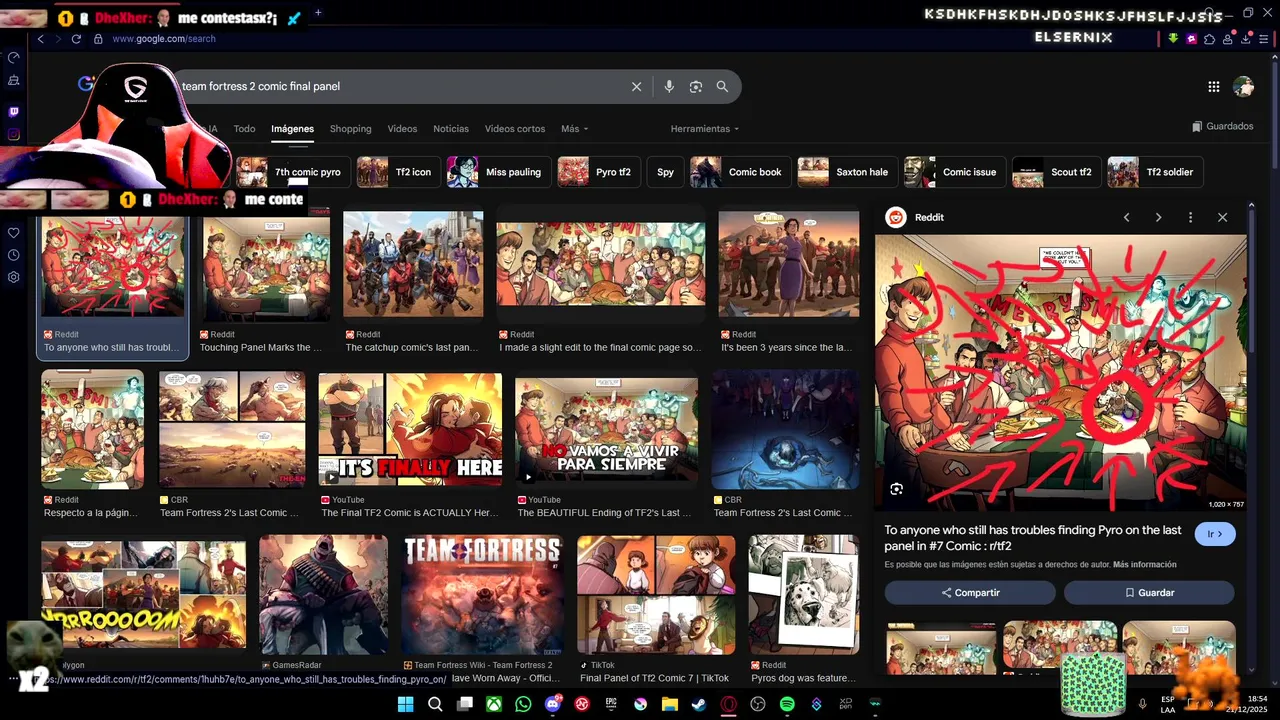The height and width of the screenshot is (720, 1280).
Task: Click the Compartir button
Action: click(x=970, y=593)
